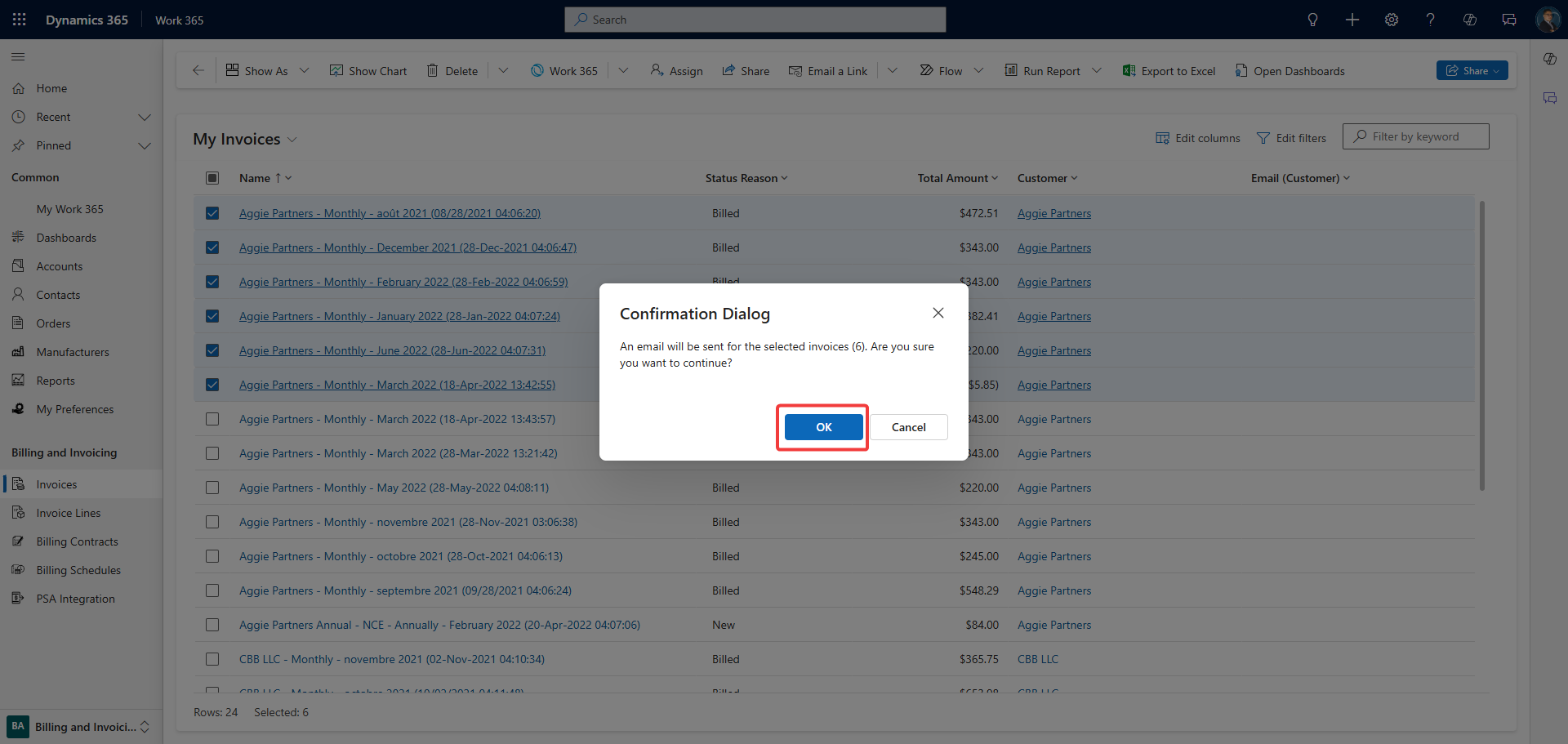Click the blue Share button at top right
Screen dimensions: 1568x744
pos(1472,70)
